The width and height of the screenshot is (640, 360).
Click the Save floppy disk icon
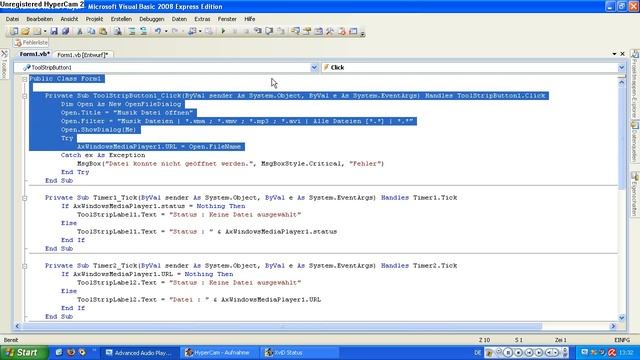pos(54,31)
